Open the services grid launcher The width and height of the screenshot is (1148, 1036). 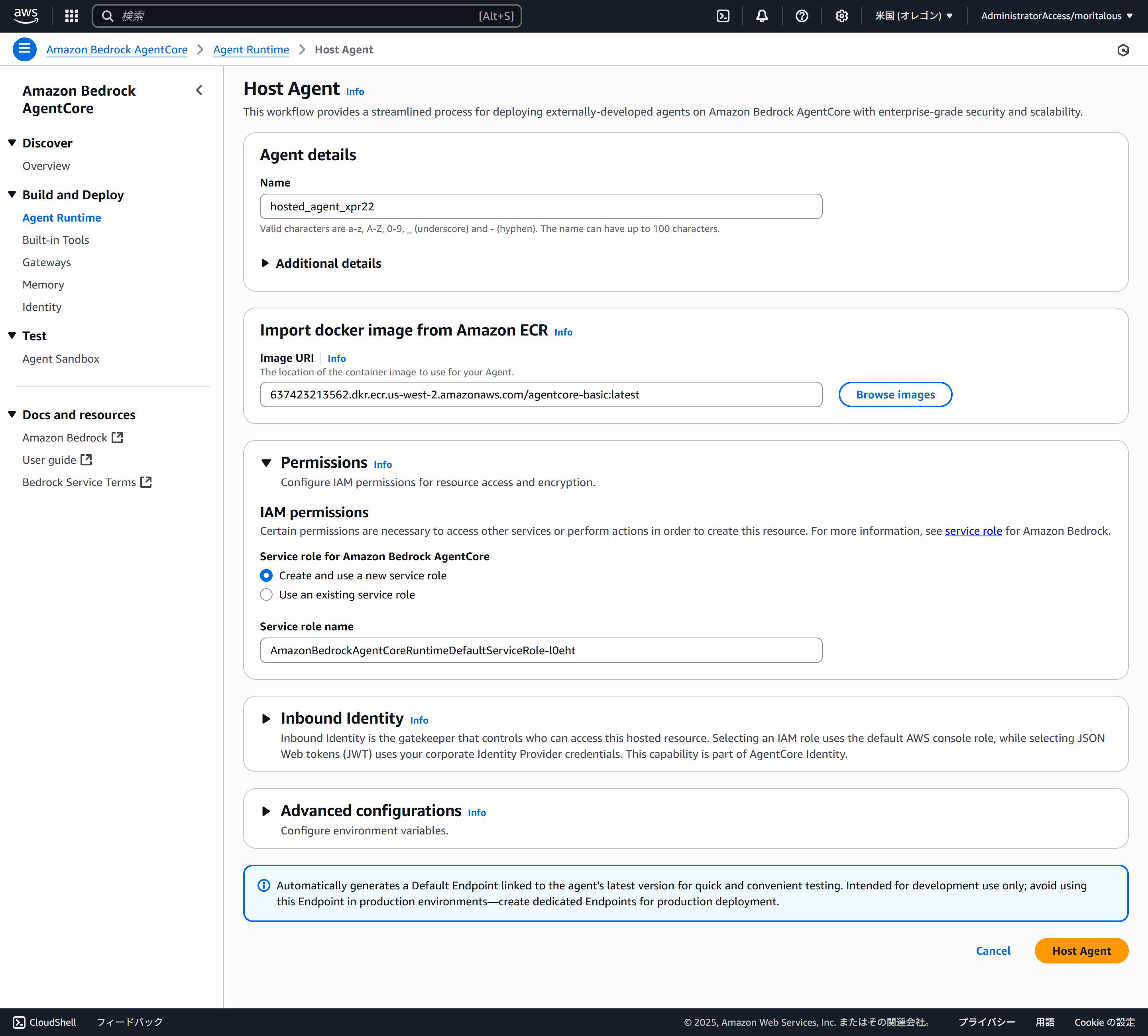pos(71,16)
